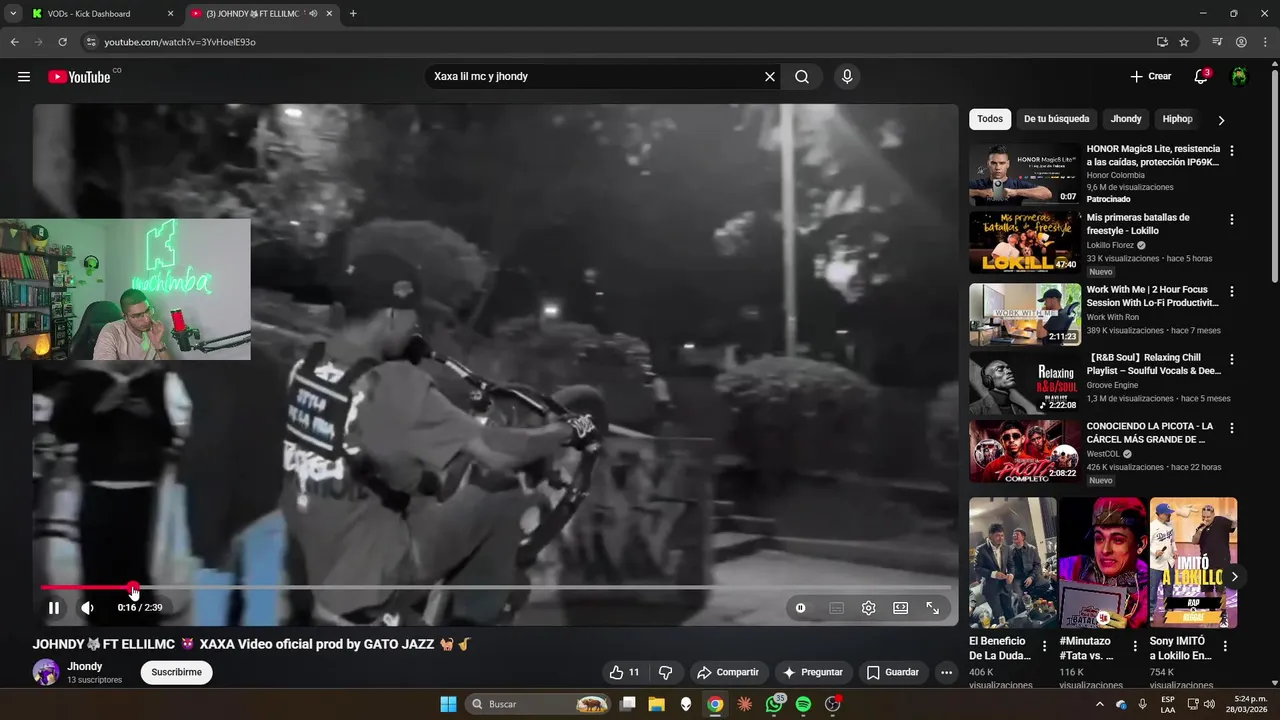
Task: Open the HONOR Magic8 Lite ad thumbnail
Action: click(x=1025, y=175)
